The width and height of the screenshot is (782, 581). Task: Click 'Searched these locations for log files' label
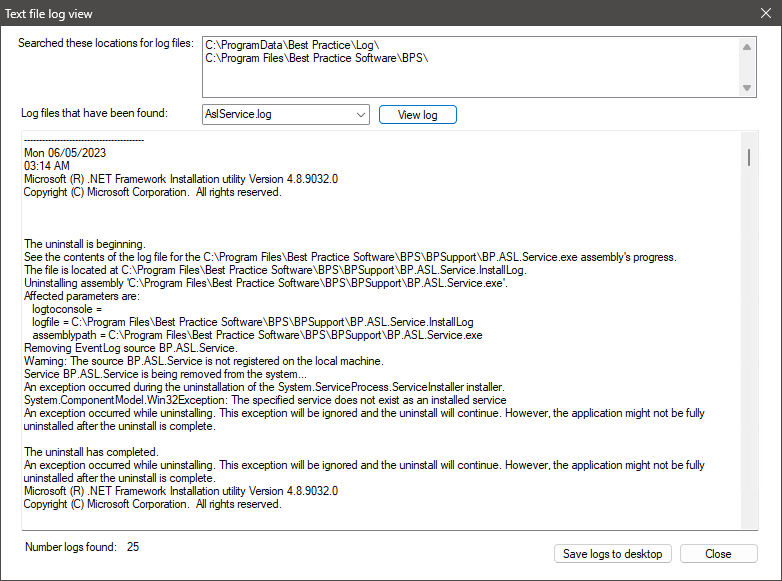(106, 43)
